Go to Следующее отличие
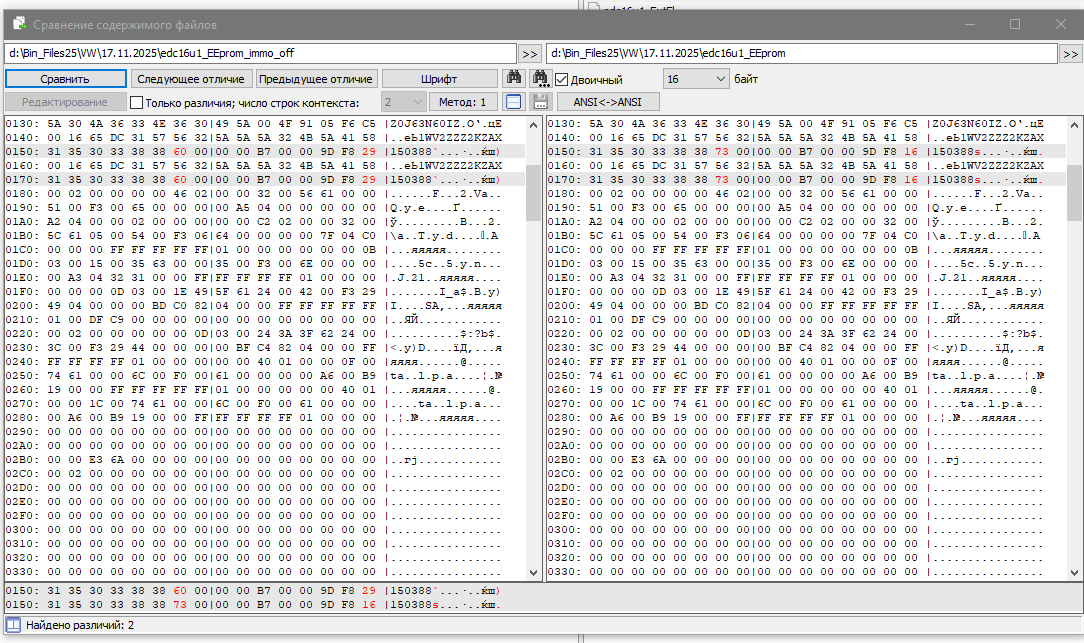This screenshot has height=643, width=1084. 191,79
